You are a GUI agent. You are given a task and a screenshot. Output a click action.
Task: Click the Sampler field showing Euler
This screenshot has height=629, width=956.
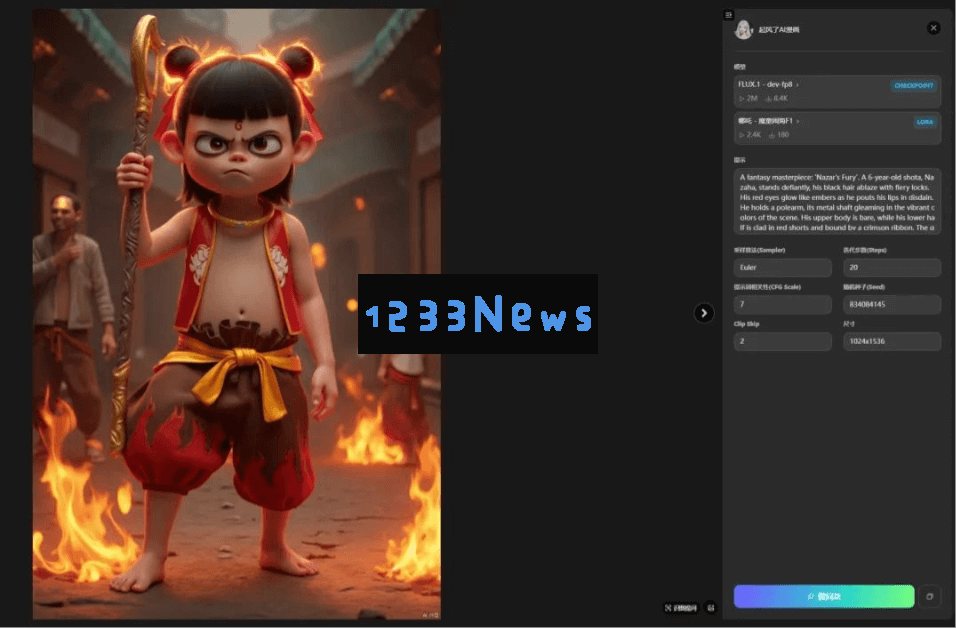(x=782, y=268)
